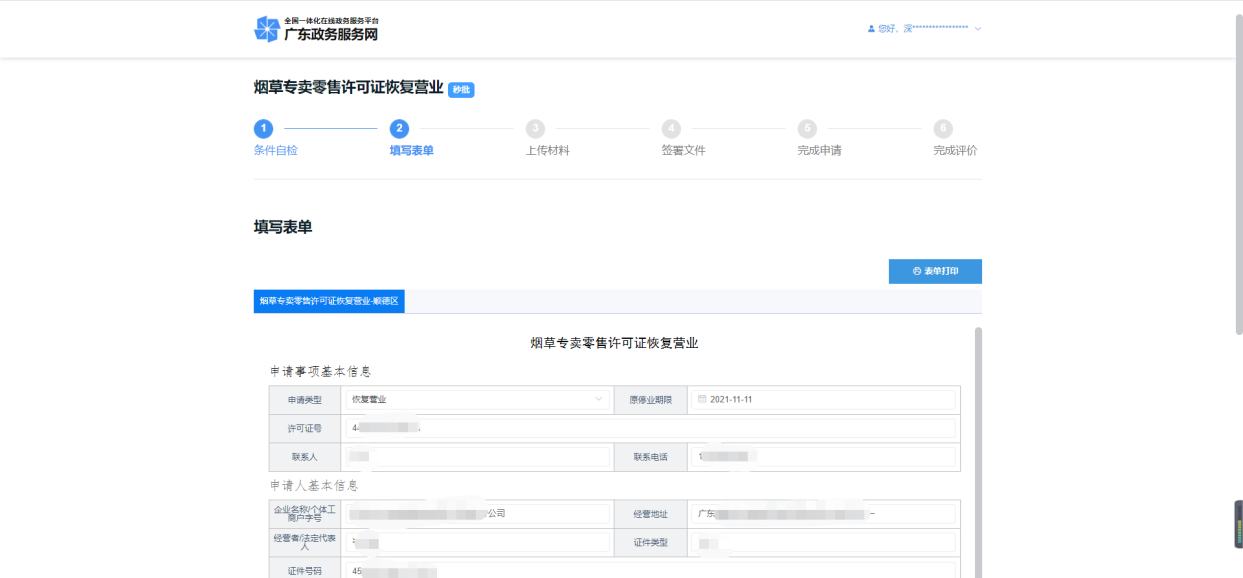Click the calendar icon in 原停业期限 field
The width and height of the screenshot is (1243, 578).
pos(702,399)
